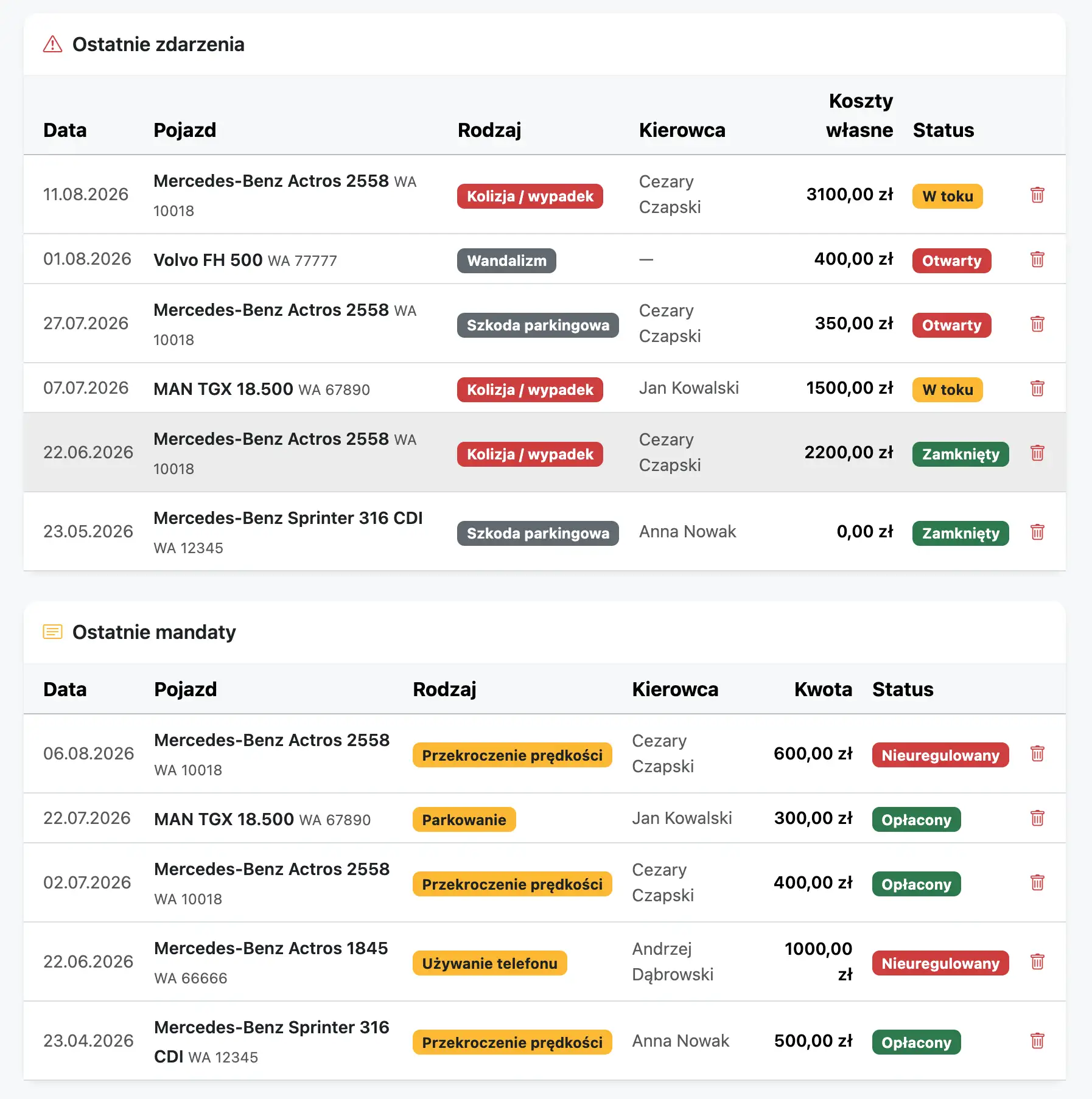
Task: Delete the 06.08.2026 speeding fine
Action: tap(1037, 754)
